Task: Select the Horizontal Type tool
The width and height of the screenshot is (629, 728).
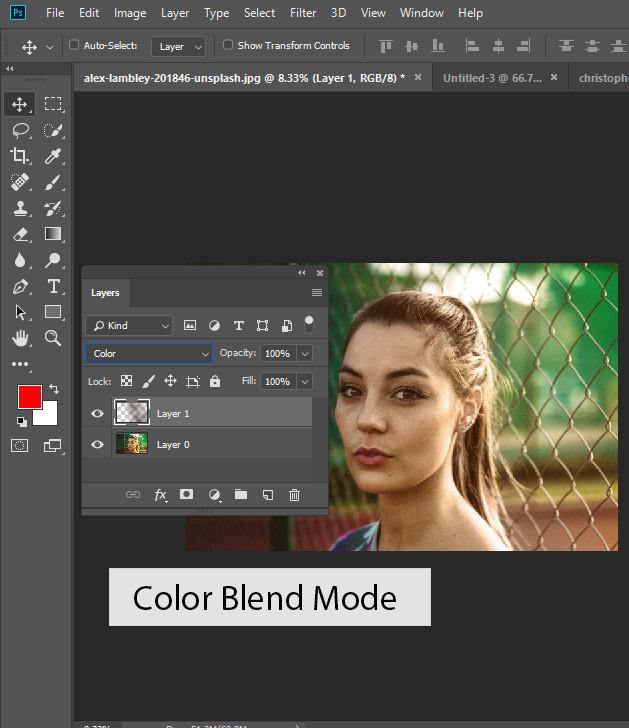Action: click(53, 286)
